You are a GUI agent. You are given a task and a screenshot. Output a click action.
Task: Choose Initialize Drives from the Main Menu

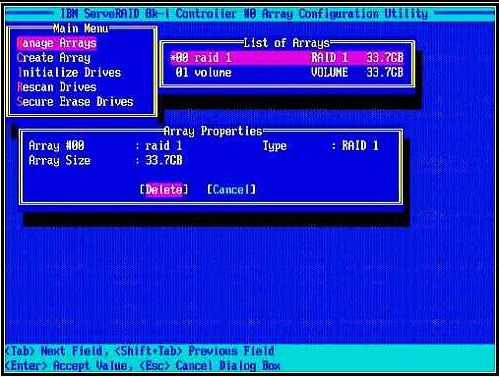click(69, 73)
